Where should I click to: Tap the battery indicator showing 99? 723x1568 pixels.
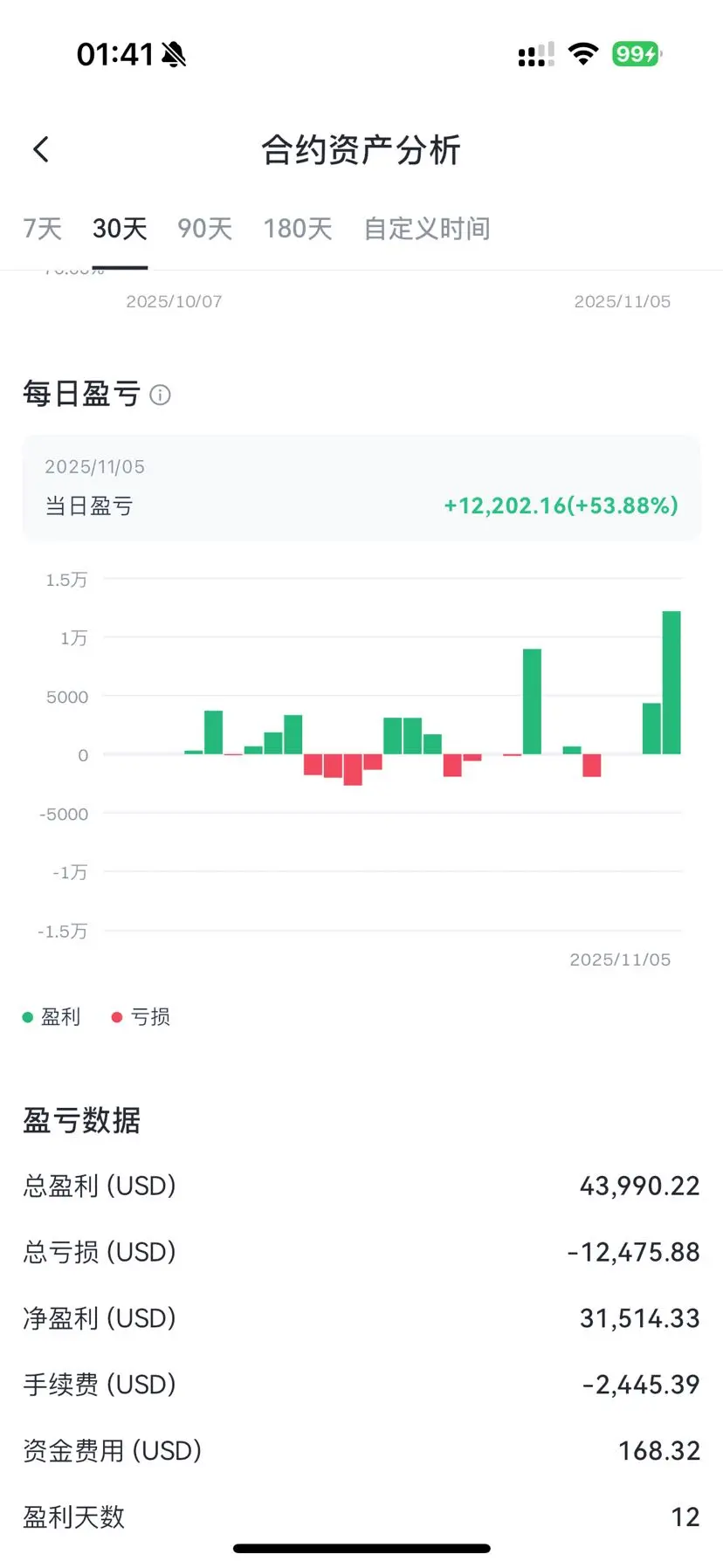(x=637, y=54)
